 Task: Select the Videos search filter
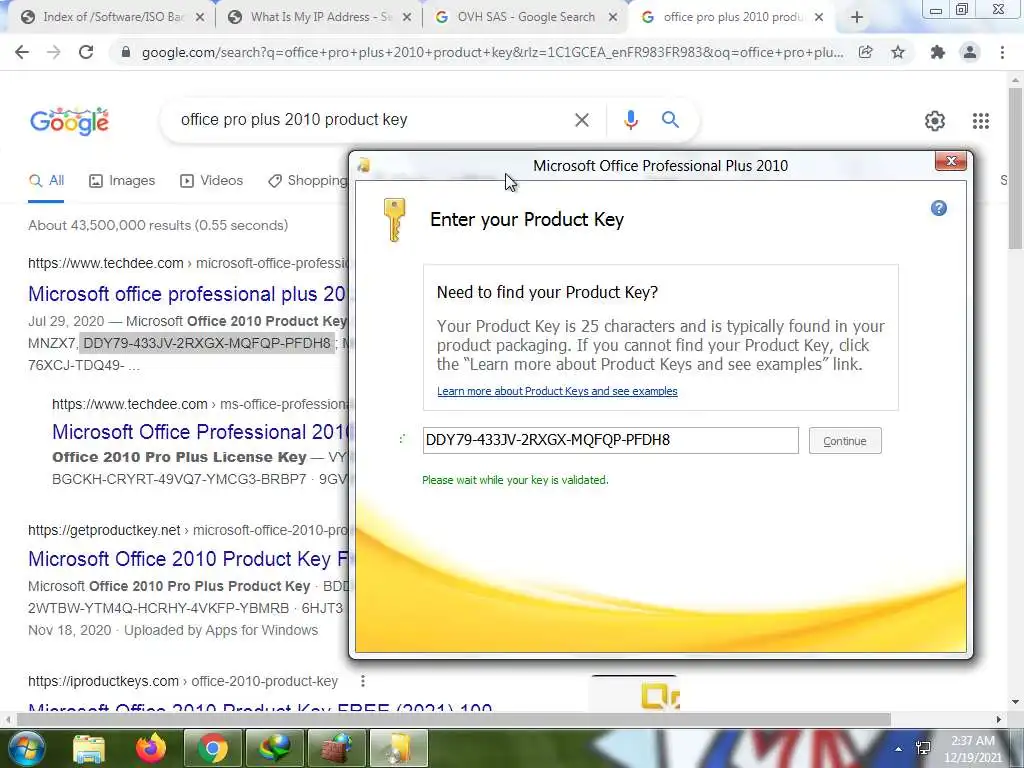[212, 181]
